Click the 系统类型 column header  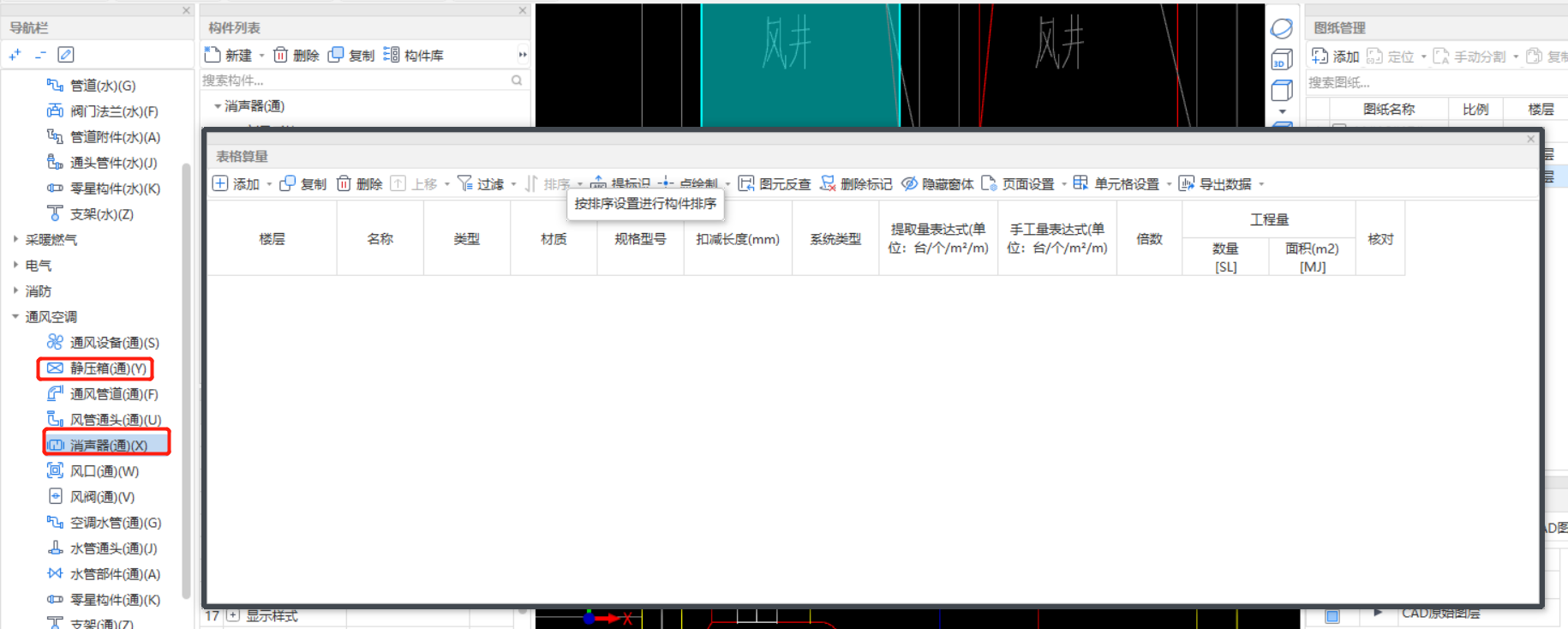(835, 239)
